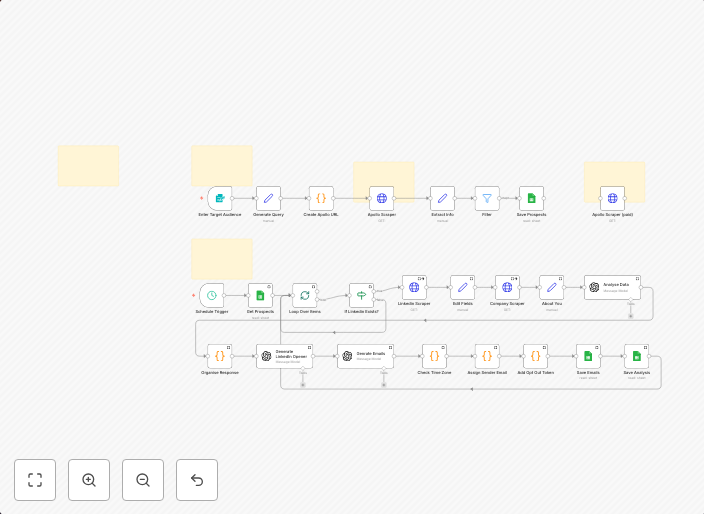Select the Apollo Scraper (paid) node
This screenshot has width=704, height=514.
coord(612,198)
